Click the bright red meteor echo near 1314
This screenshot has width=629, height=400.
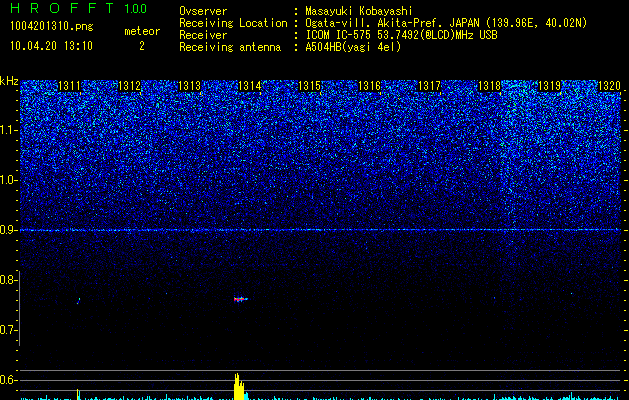[x=241, y=299]
